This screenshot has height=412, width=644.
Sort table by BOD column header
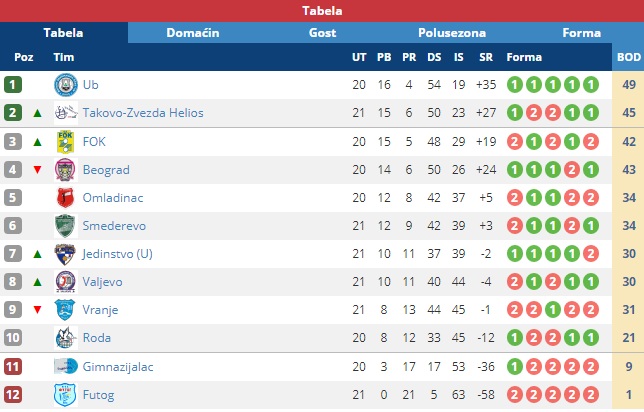coord(628,57)
